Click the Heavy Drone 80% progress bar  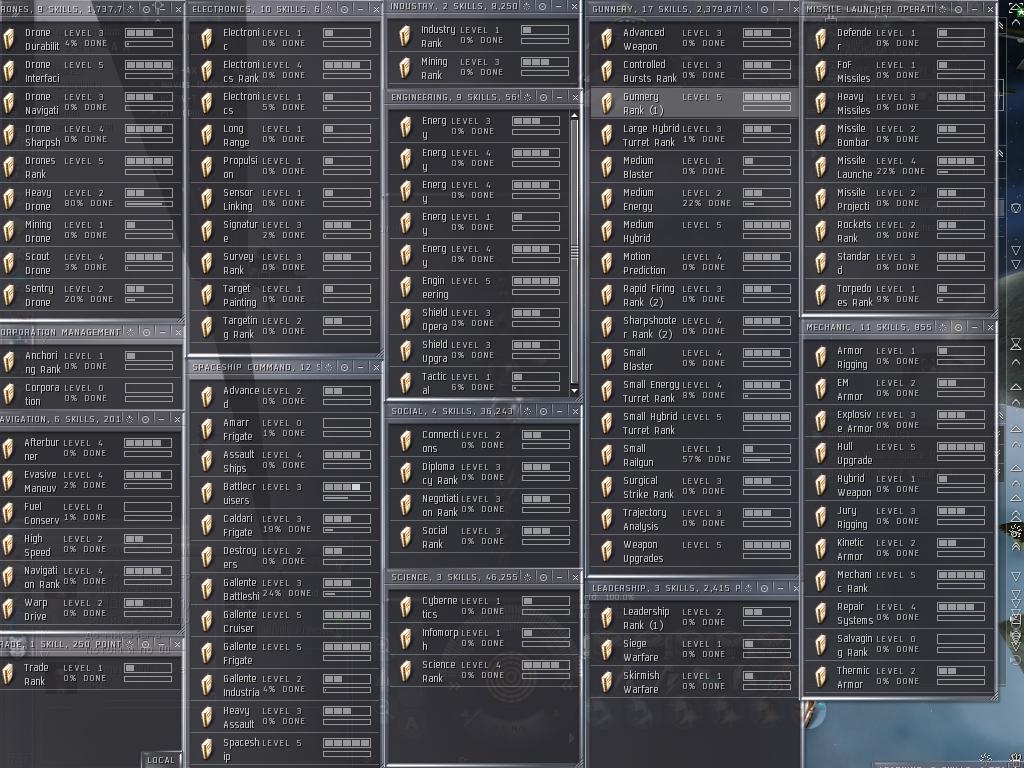(x=149, y=204)
